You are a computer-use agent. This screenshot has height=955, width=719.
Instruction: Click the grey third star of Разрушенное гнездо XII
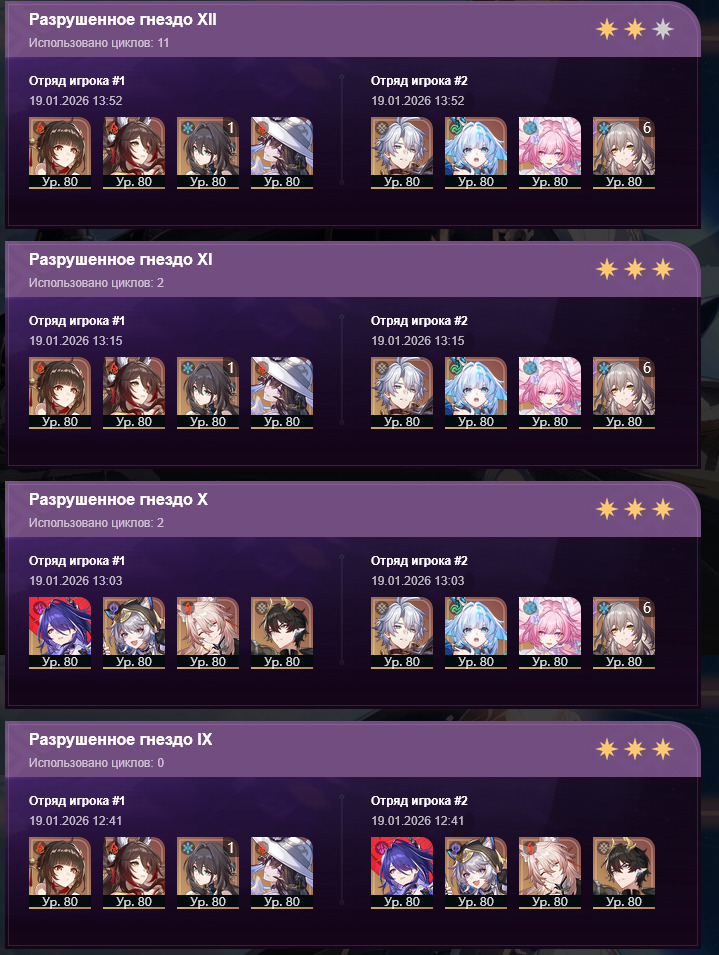(662, 29)
